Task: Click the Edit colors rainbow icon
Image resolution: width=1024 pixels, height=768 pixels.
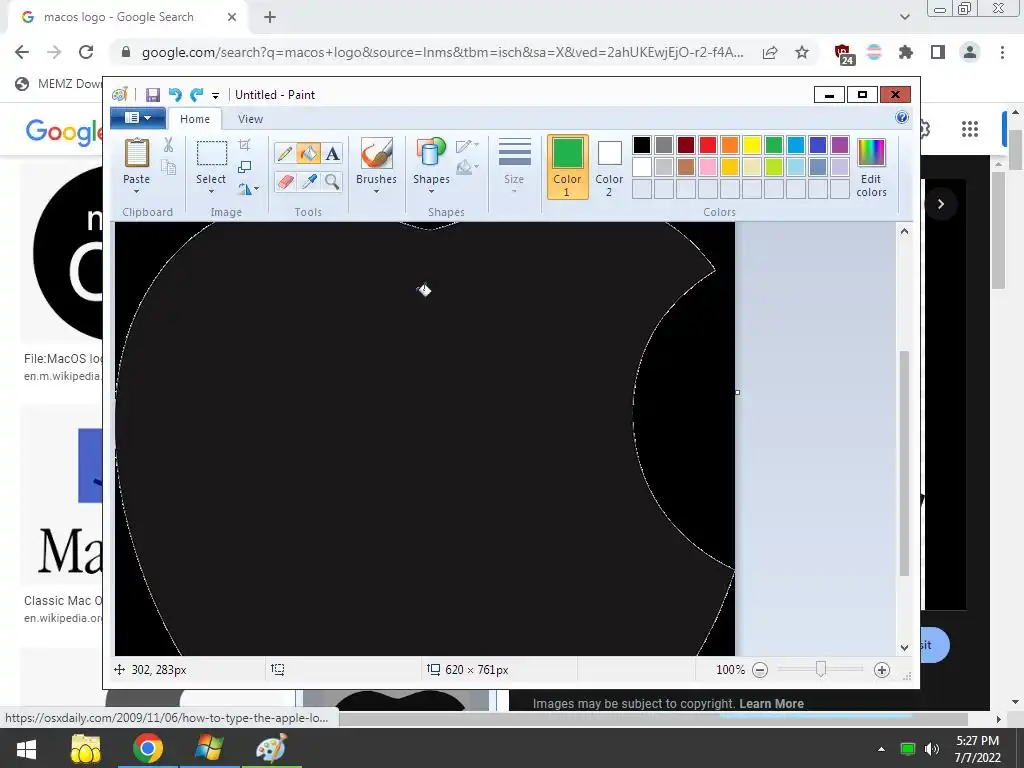Action: point(871,153)
